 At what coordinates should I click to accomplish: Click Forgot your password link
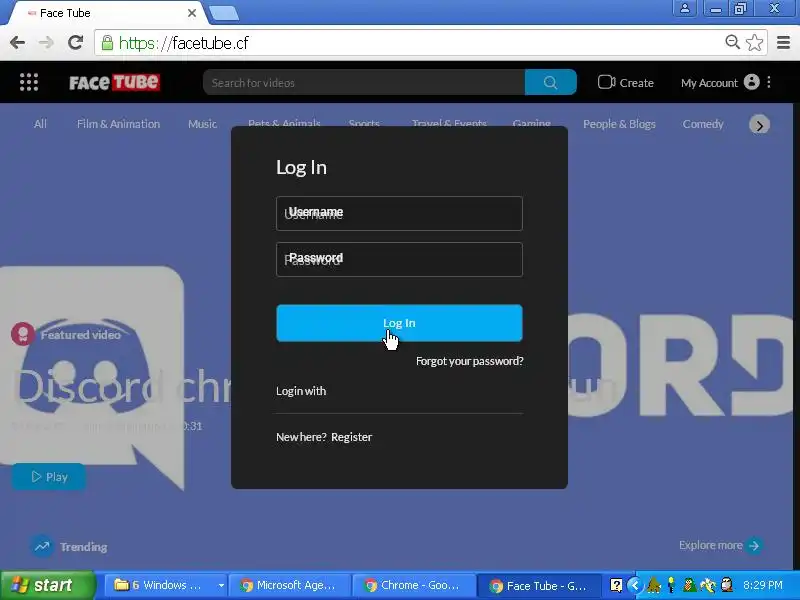tap(469, 361)
